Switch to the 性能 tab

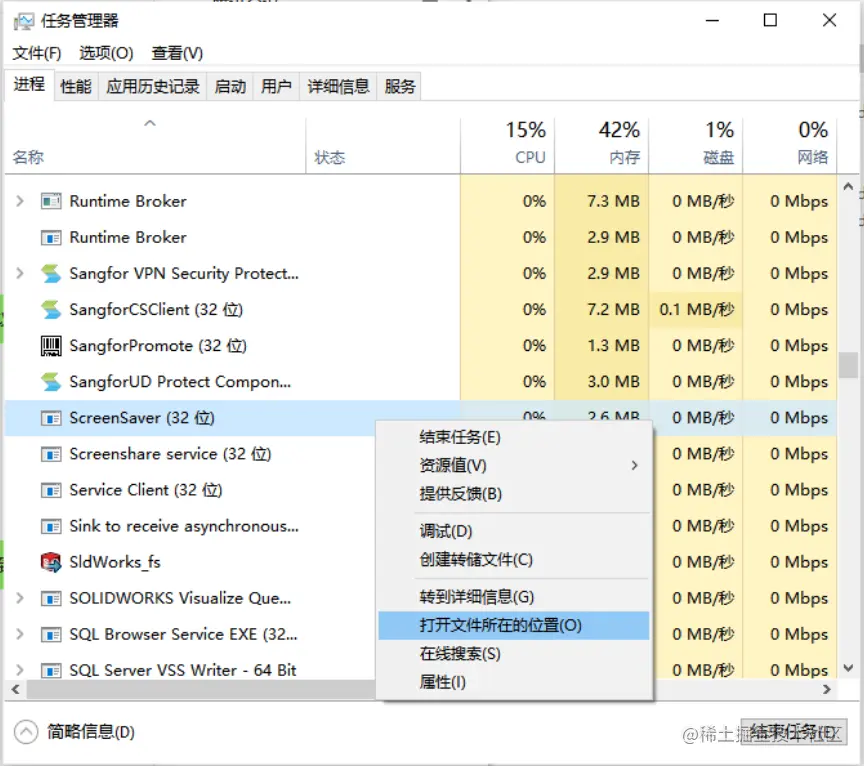pyautogui.click(x=76, y=87)
